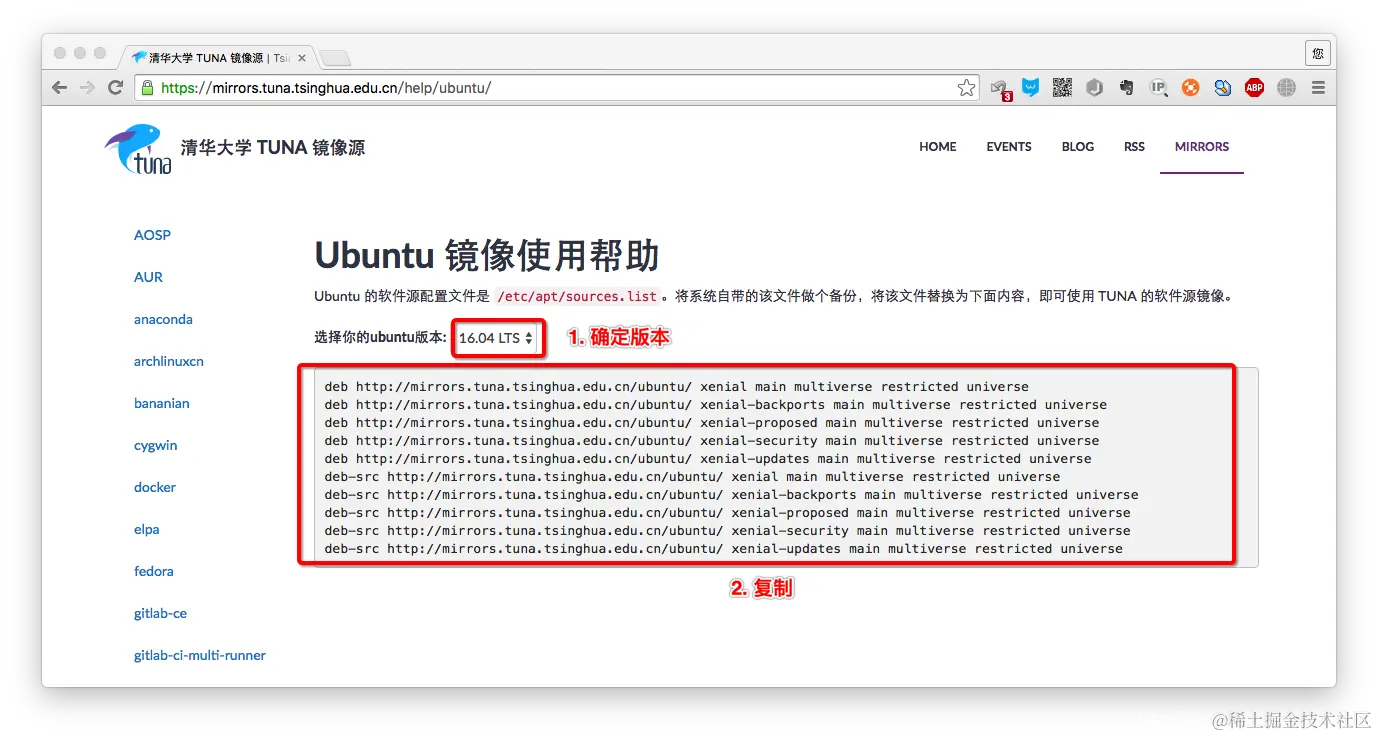This screenshot has height=737, width=1378.
Task: Open the fedora sidebar link
Action: 154,571
